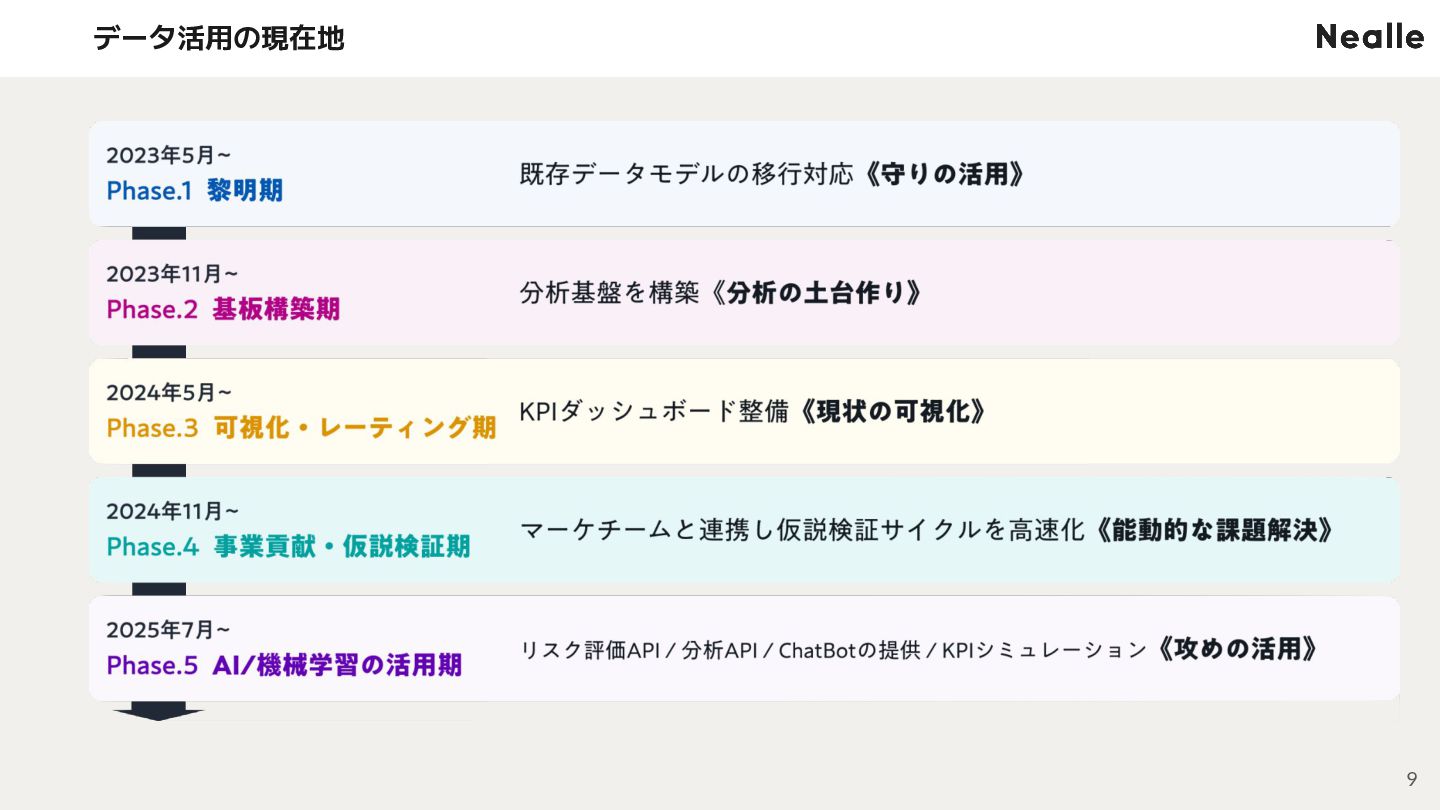Click the Phase.2 基板構築期 heading
The image size is (1440, 810).
[x=223, y=309]
